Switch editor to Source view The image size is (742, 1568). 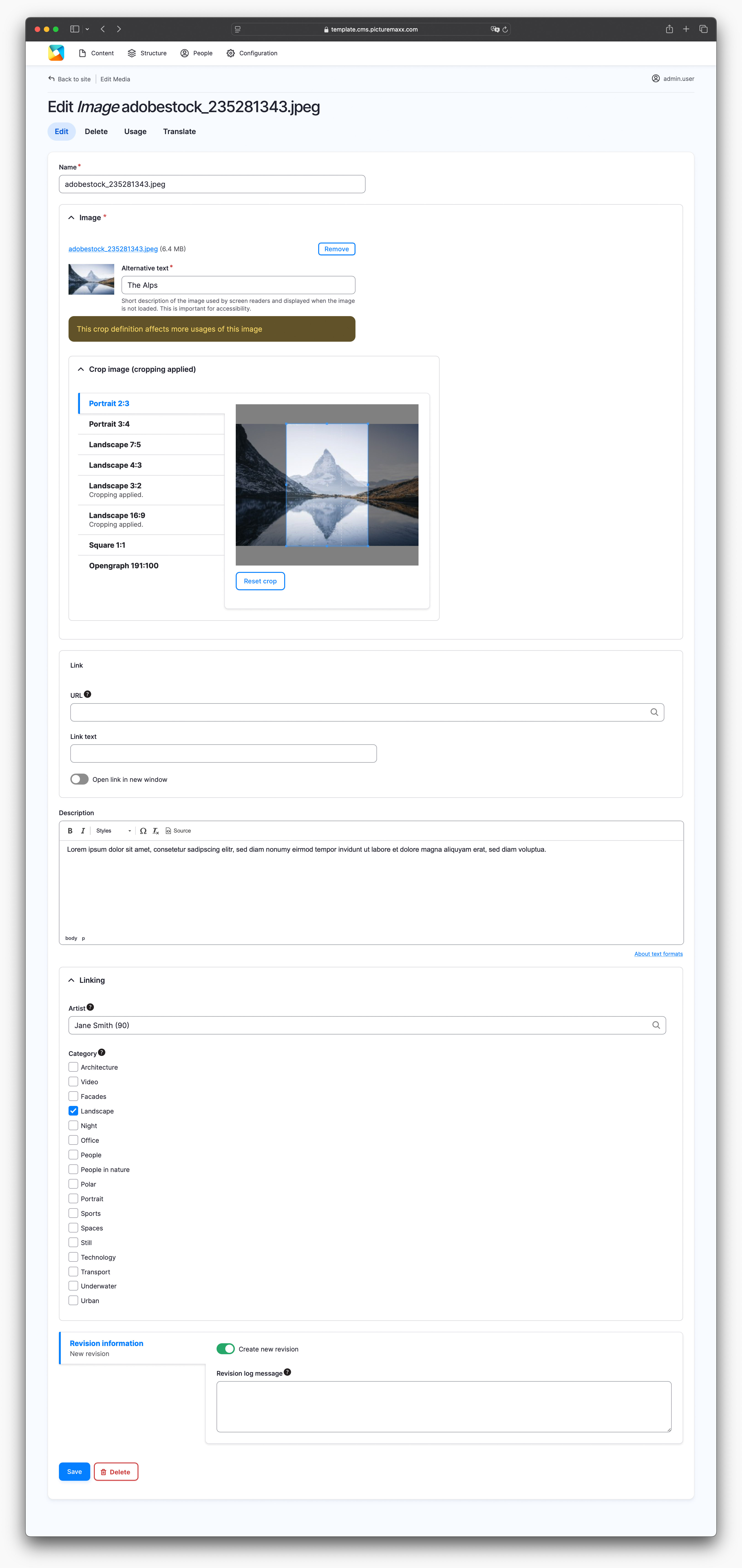[x=178, y=831]
